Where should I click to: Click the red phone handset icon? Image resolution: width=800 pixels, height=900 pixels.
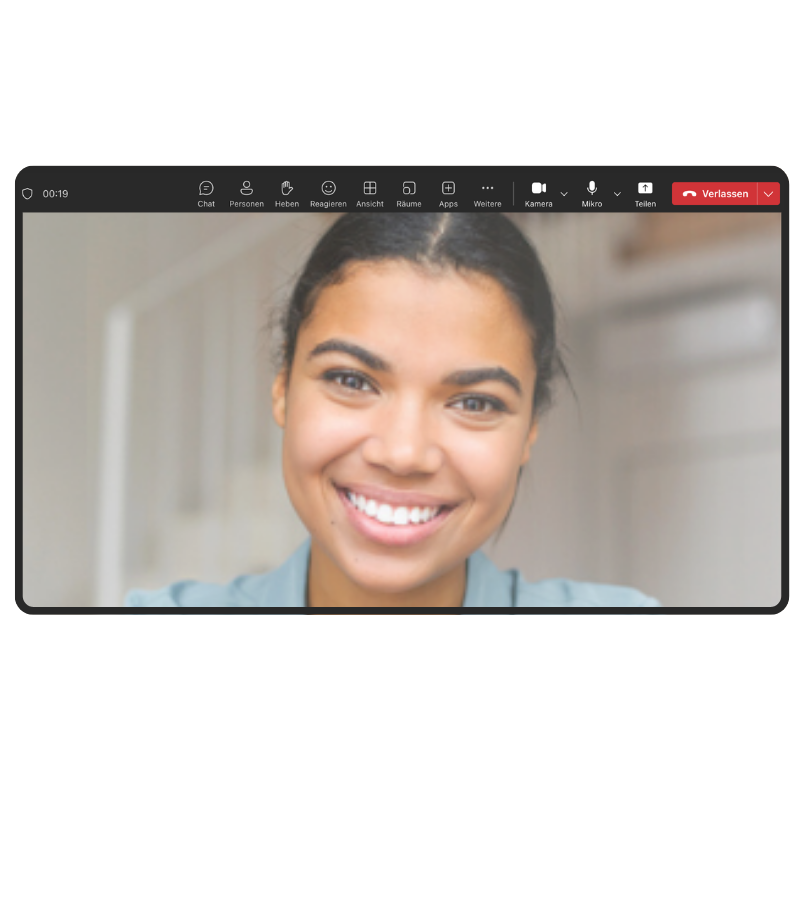pyautogui.click(x=689, y=194)
